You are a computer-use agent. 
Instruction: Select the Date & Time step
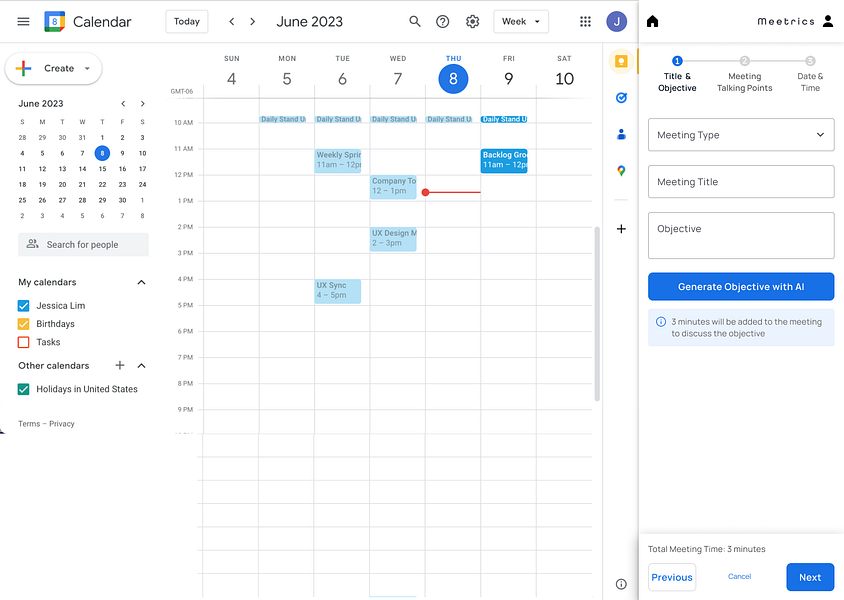pyautogui.click(x=810, y=75)
